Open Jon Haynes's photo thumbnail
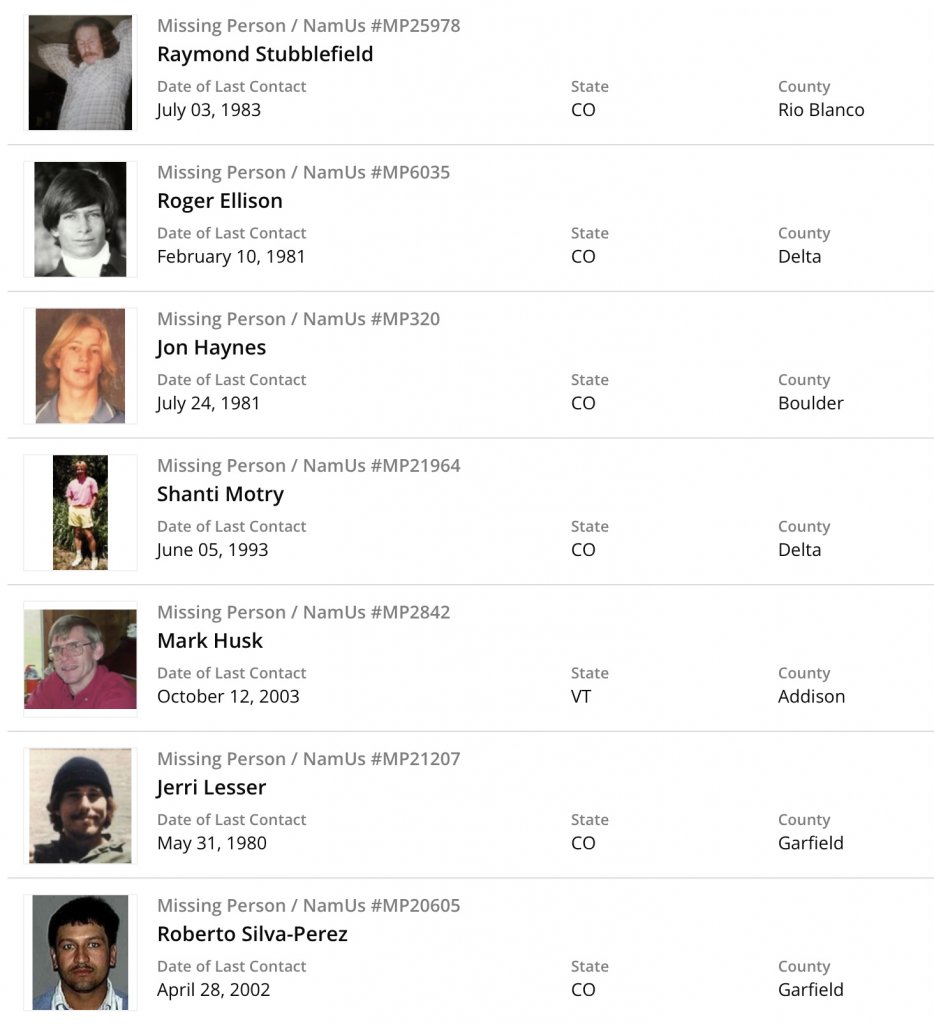Image resolution: width=934 pixels, height=1024 pixels. pos(80,366)
